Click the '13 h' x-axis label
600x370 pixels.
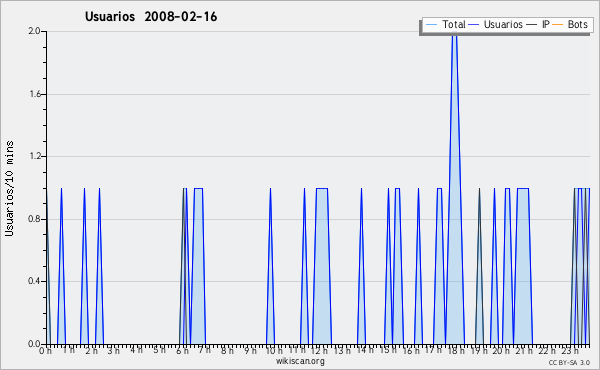click(x=342, y=351)
